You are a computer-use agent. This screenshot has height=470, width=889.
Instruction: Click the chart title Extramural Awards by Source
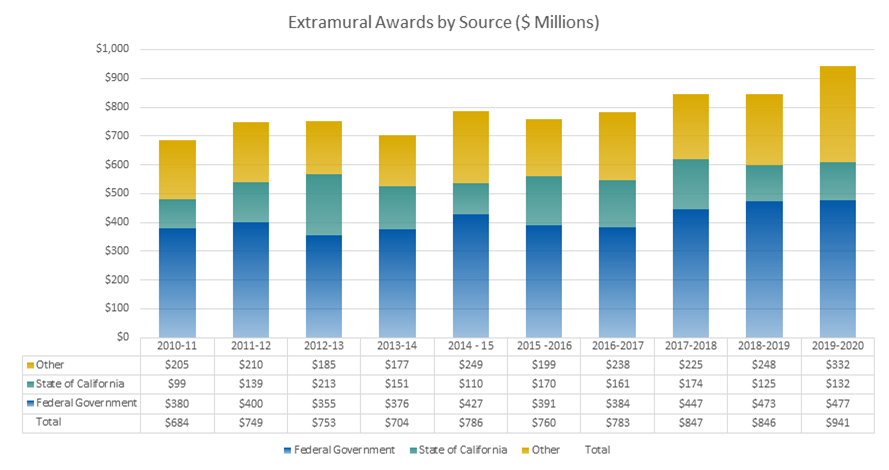pyautogui.click(x=443, y=22)
